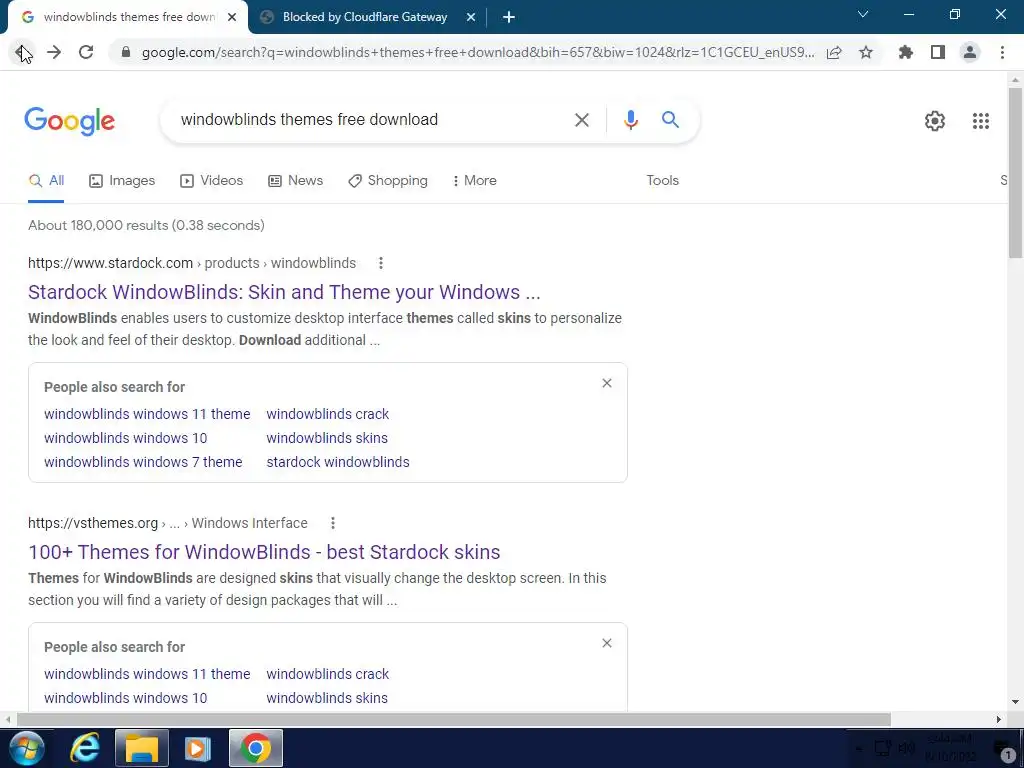Search windowblinds windows 10 in first box
Image resolution: width=1024 pixels, height=768 pixels.
pos(125,438)
